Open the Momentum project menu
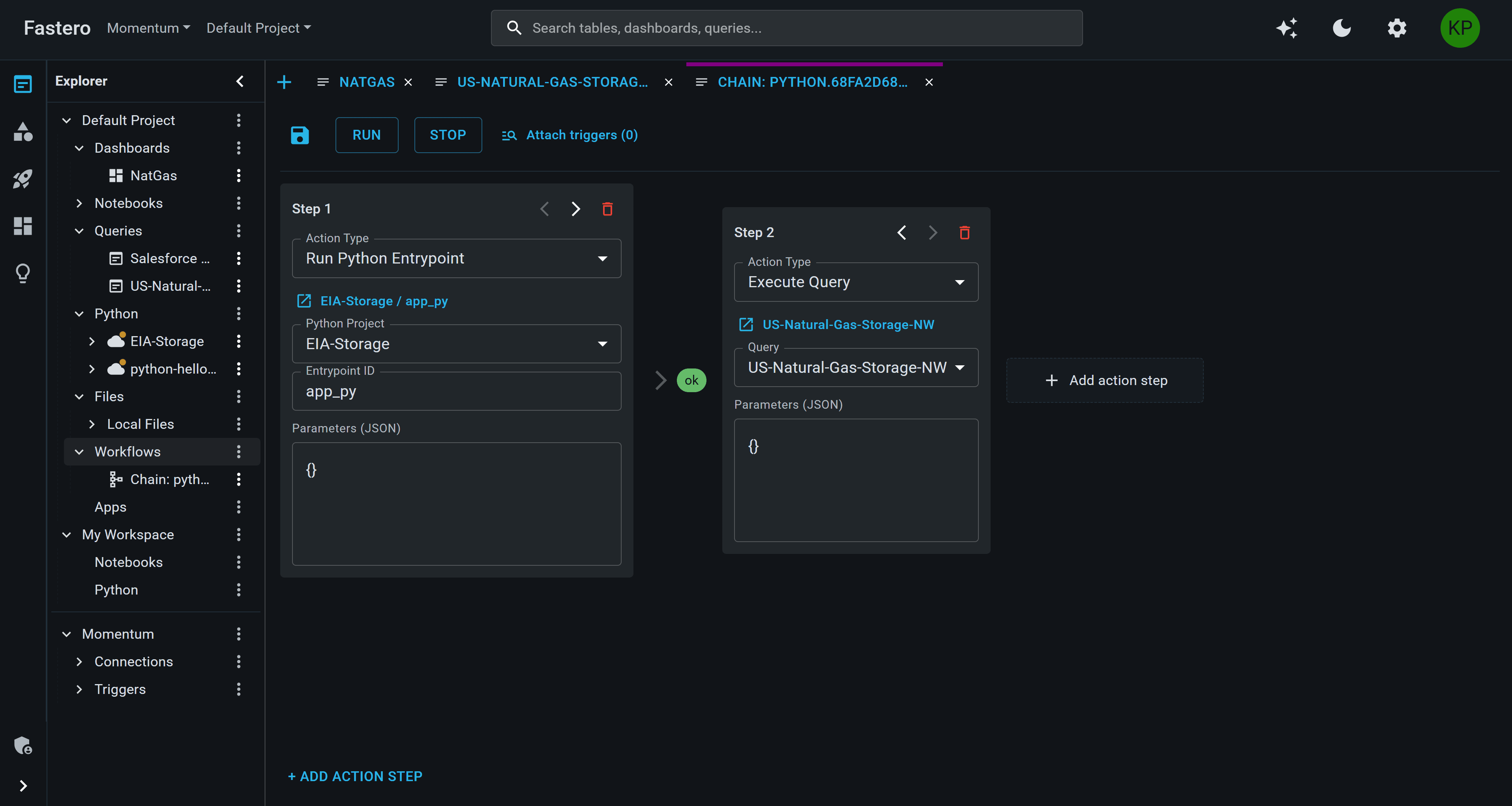Viewport: 1512px width, 806px height. (x=147, y=28)
